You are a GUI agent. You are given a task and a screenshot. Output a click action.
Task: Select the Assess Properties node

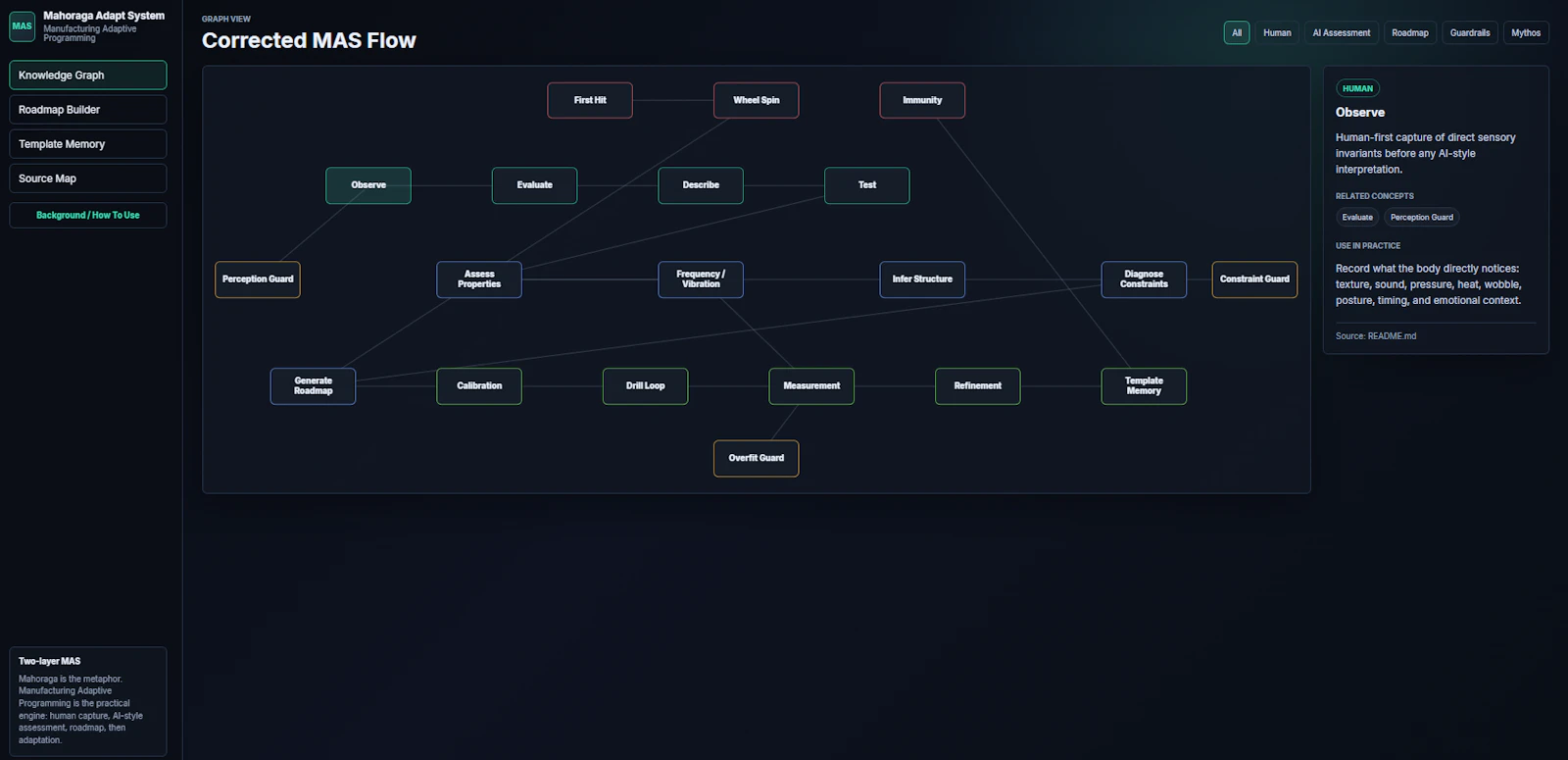click(x=479, y=279)
